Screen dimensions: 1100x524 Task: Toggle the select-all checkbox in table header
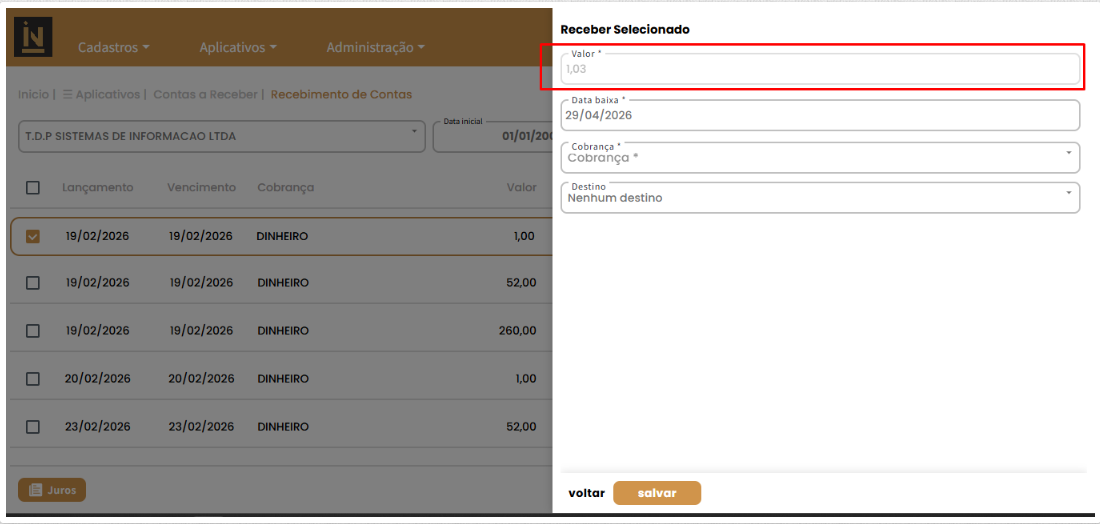click(x=33, y=187)
